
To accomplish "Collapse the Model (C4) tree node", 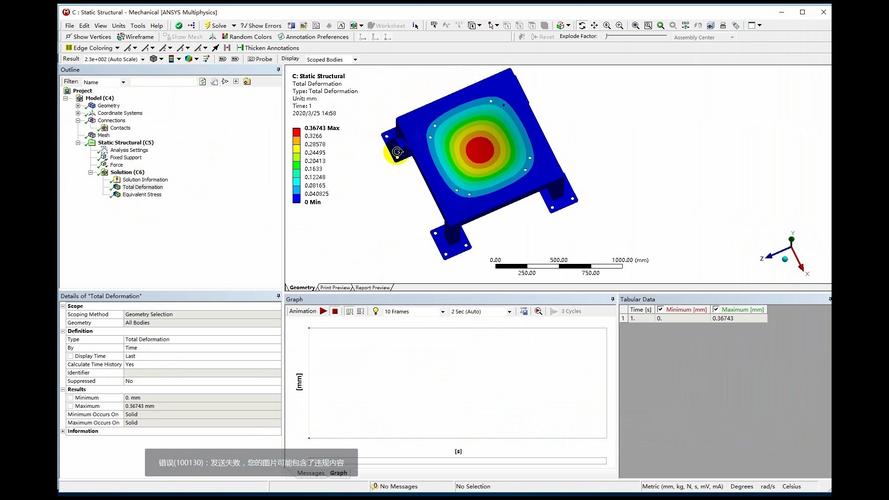I will point(66,98).
